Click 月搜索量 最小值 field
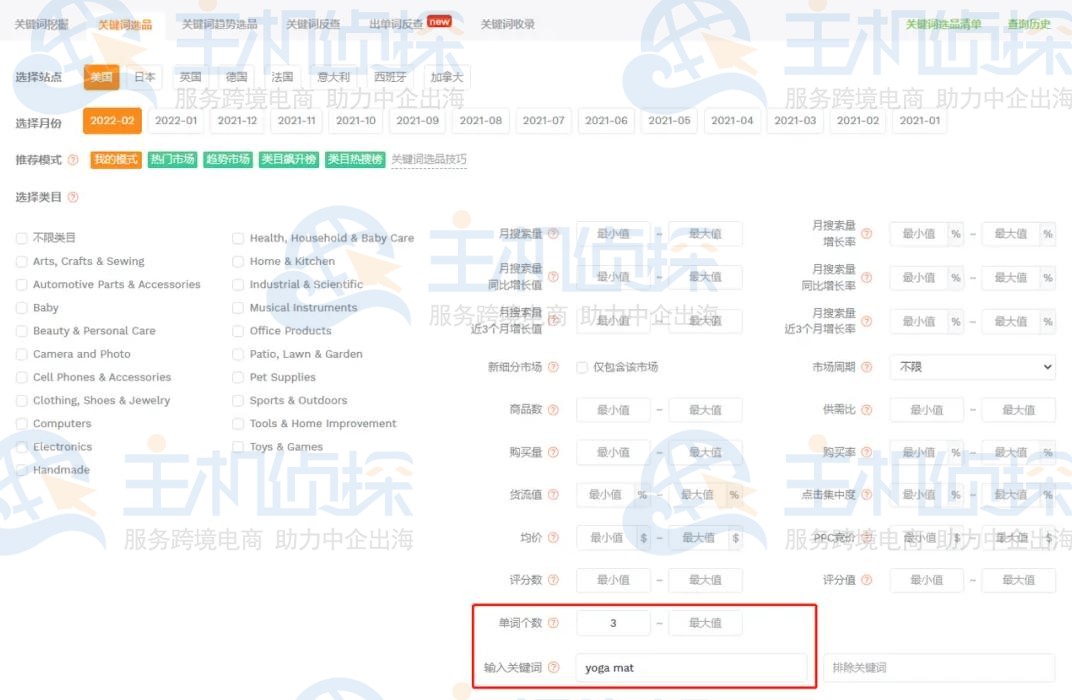 click(x=613, y=234)
